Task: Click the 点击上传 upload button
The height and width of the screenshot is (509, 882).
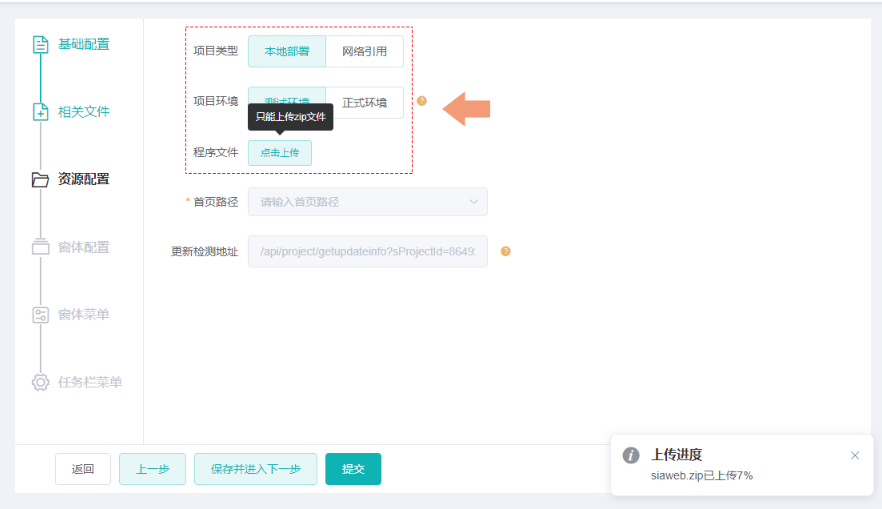Action: coord(280,153)
